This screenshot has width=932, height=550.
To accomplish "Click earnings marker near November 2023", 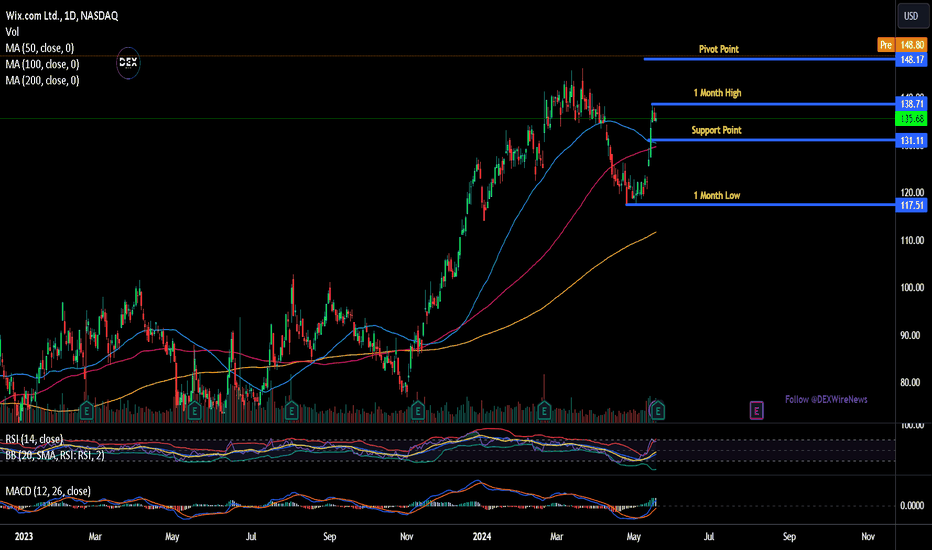I will pyautogui.click(x=418, y=411).
